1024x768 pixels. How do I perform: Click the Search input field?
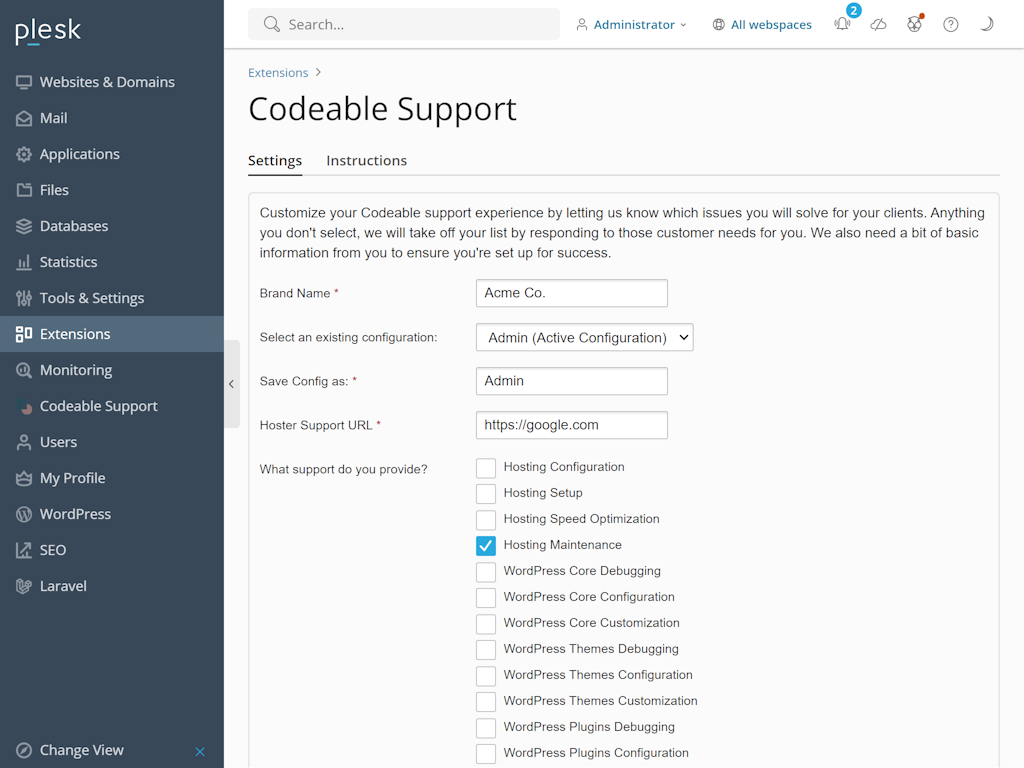404,24
